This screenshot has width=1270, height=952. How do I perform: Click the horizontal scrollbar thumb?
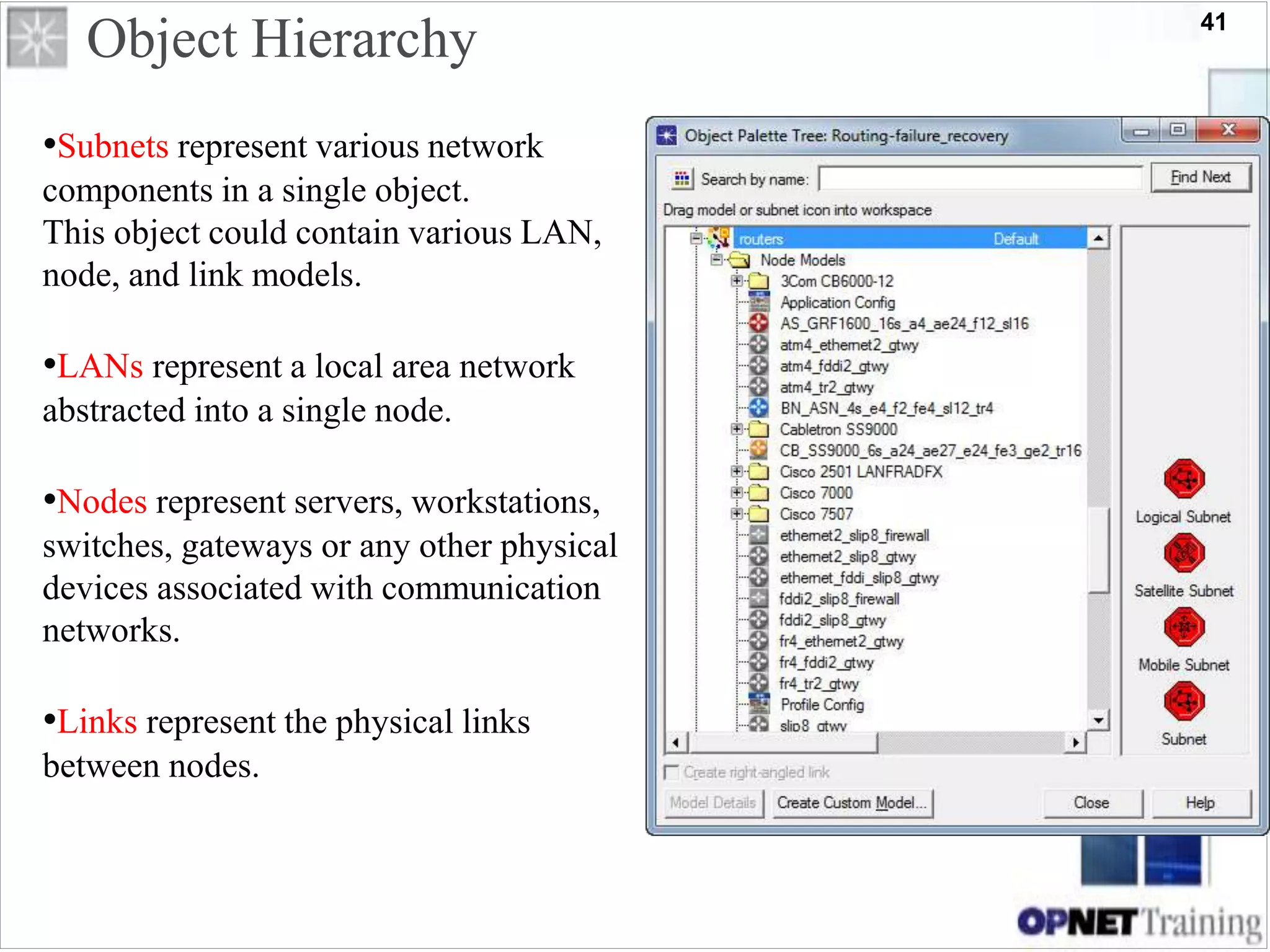pyautogui.click(x=783, y=742)
